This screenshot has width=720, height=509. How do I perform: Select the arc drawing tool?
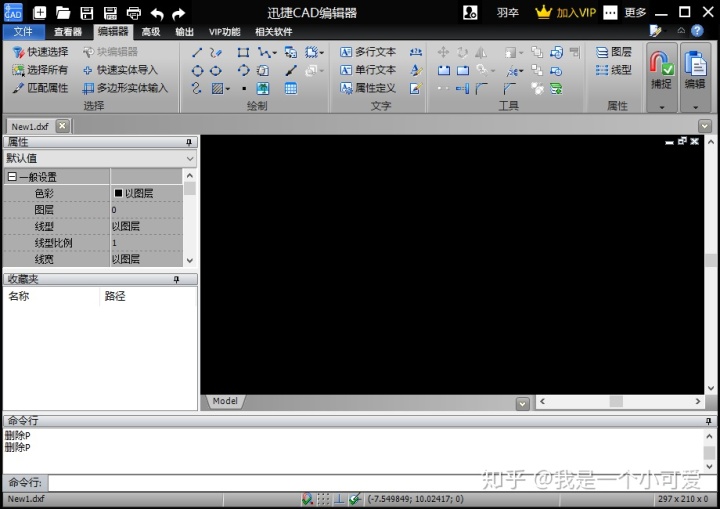(243, 70)
